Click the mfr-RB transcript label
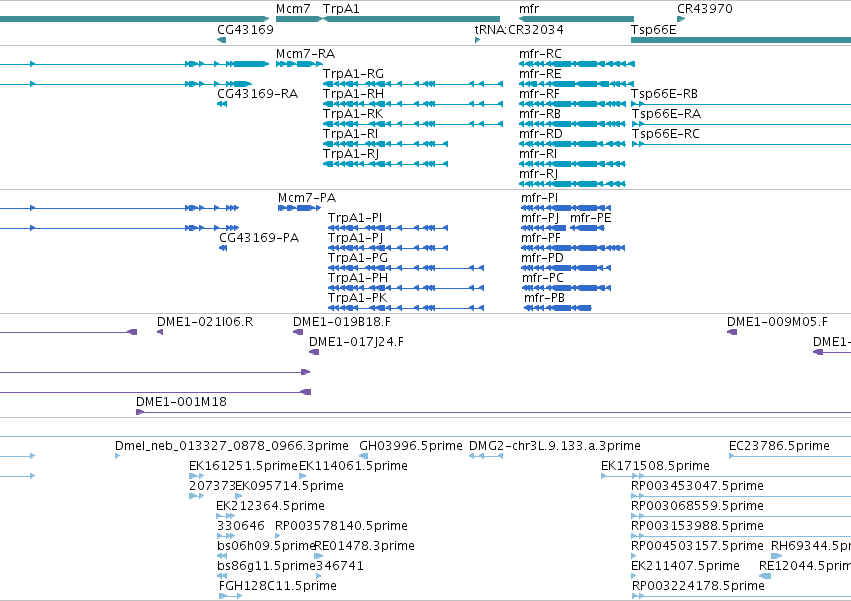This screenshot has width=851, height=601. pos(539,114)
